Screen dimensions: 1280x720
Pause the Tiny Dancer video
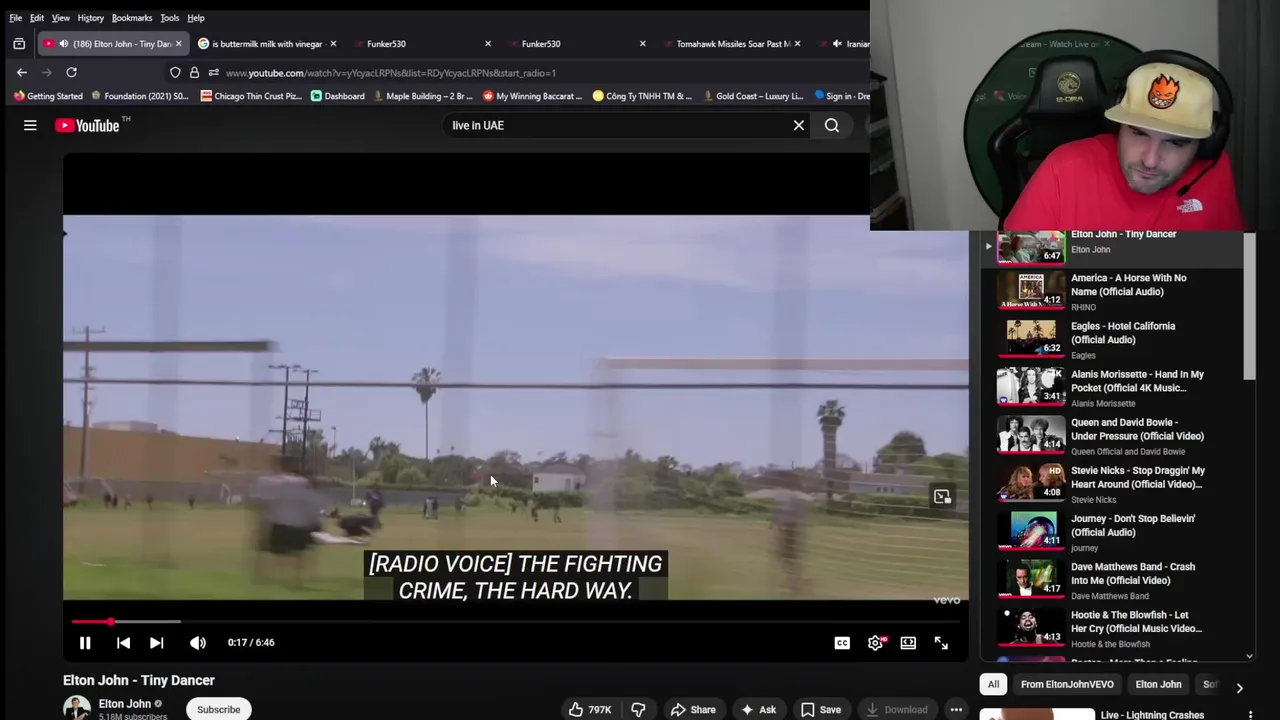click(x=85, y=643)
